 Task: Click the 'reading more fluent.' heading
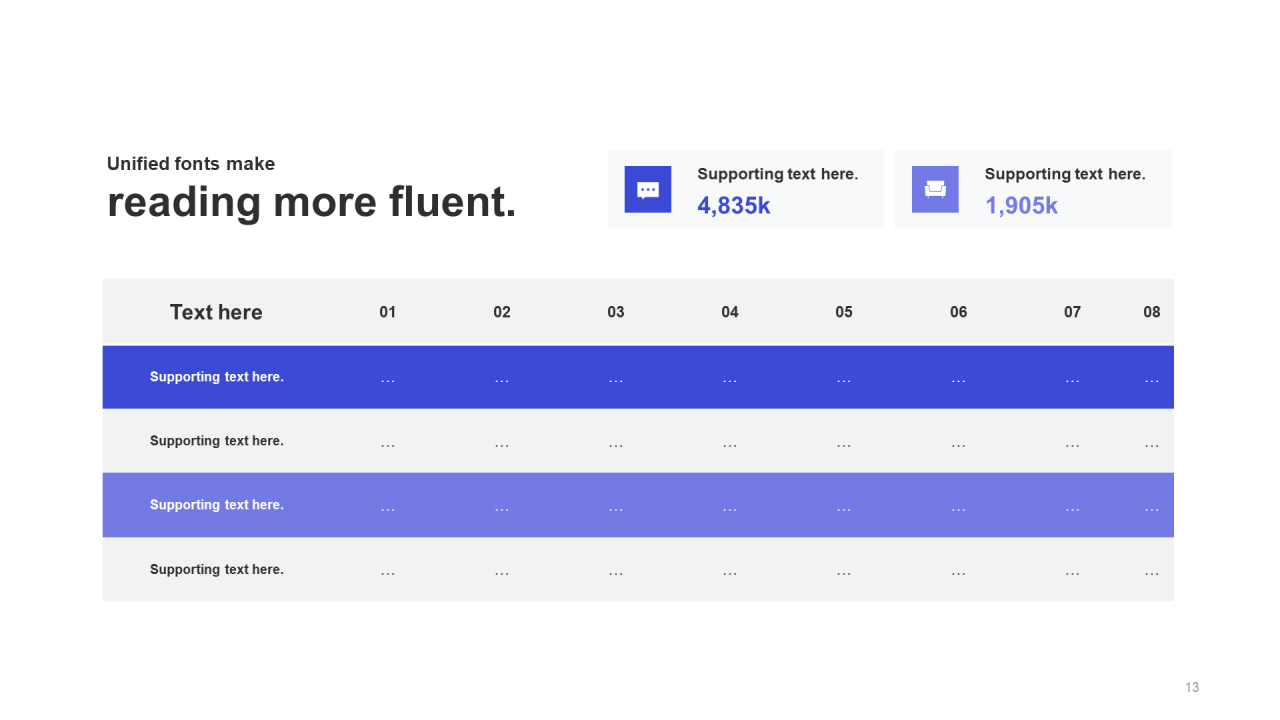click(x=312, y=202)
